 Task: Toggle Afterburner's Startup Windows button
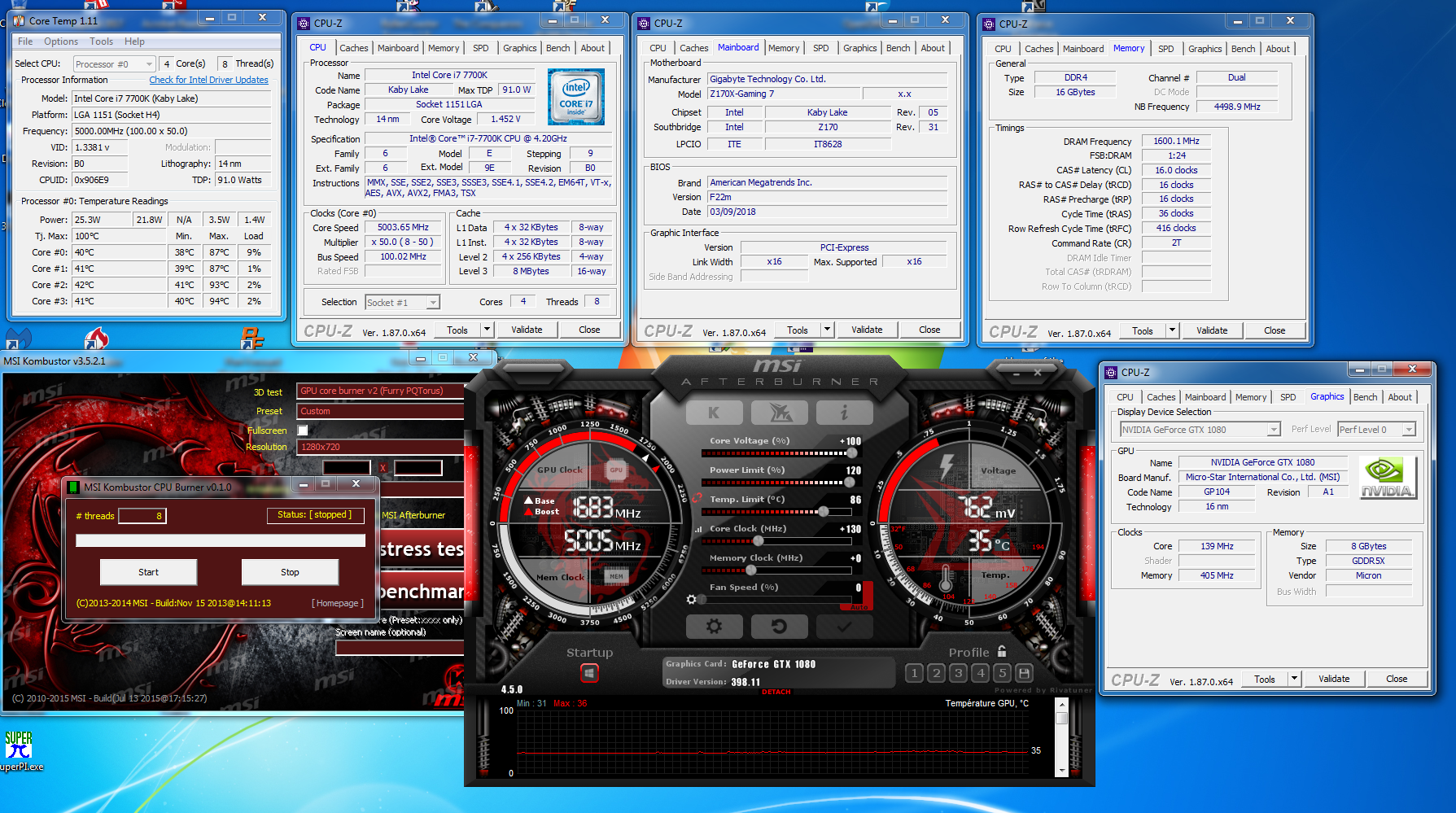coord(589,674)
